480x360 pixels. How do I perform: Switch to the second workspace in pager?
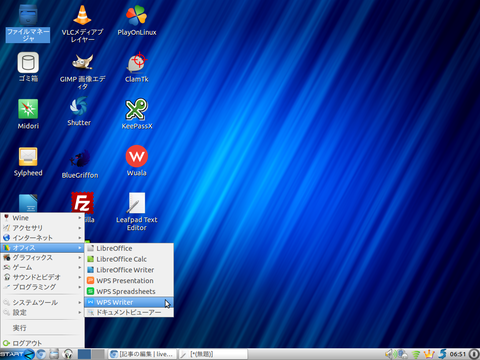98,354
